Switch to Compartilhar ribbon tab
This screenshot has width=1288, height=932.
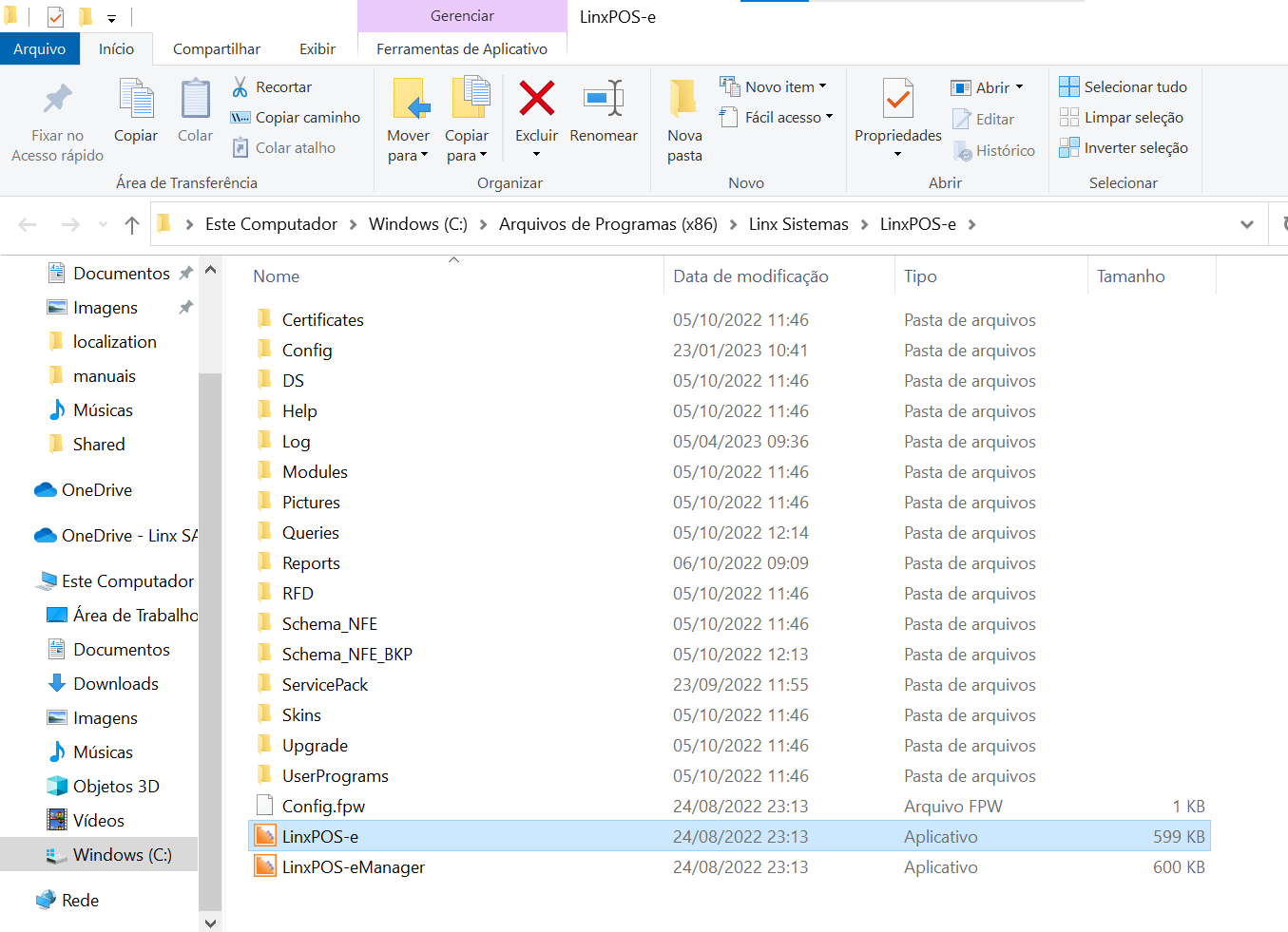[217, 48]
